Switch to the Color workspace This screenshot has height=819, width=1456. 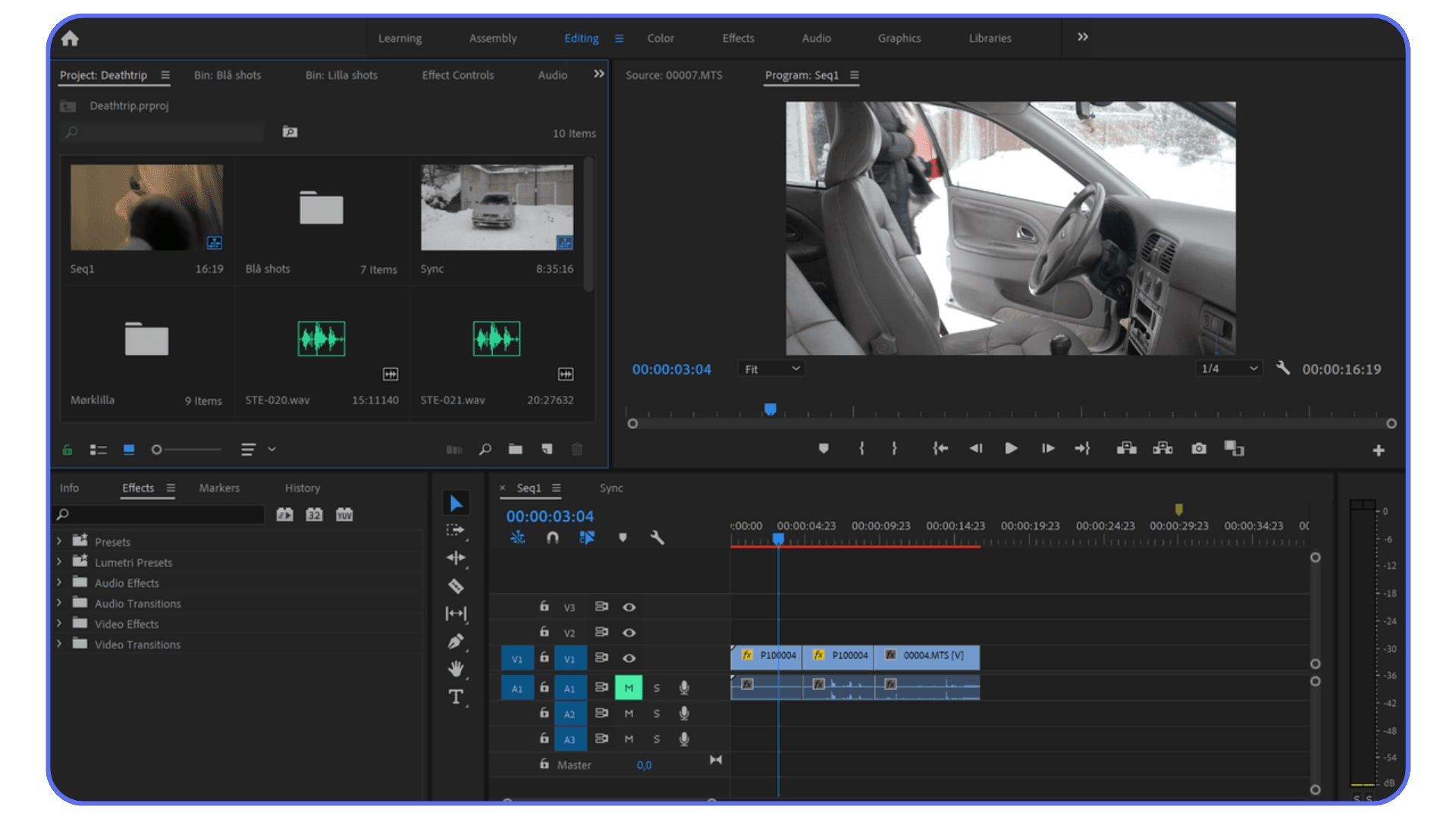tap(661, 38)
